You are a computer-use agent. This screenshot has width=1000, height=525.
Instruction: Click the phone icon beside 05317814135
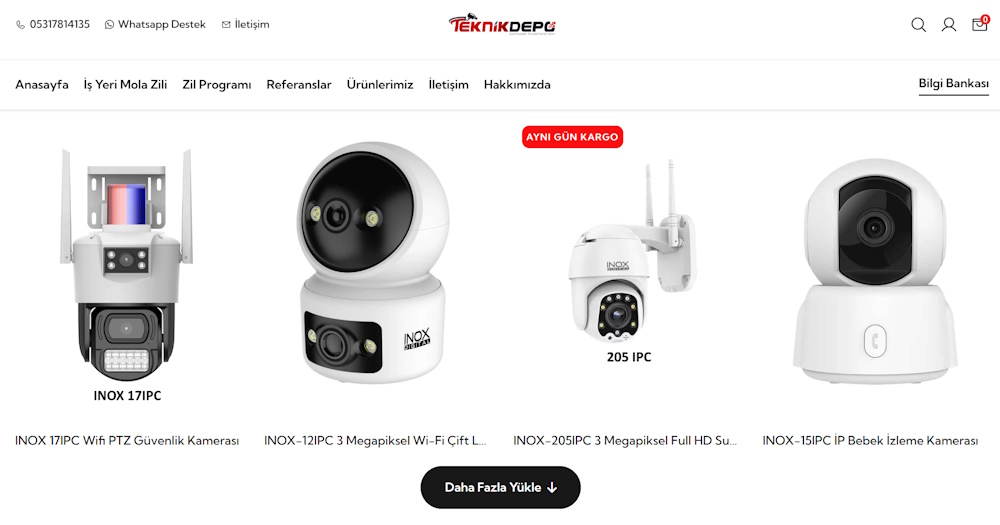(x=20, y=25)
